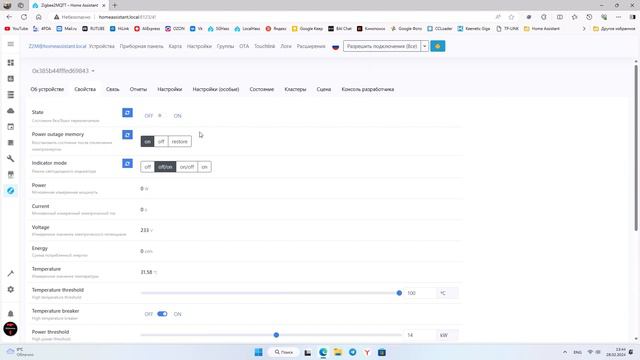This screenshot has height=360, width=640.
Task: Go back in browser
Action: 9,17
